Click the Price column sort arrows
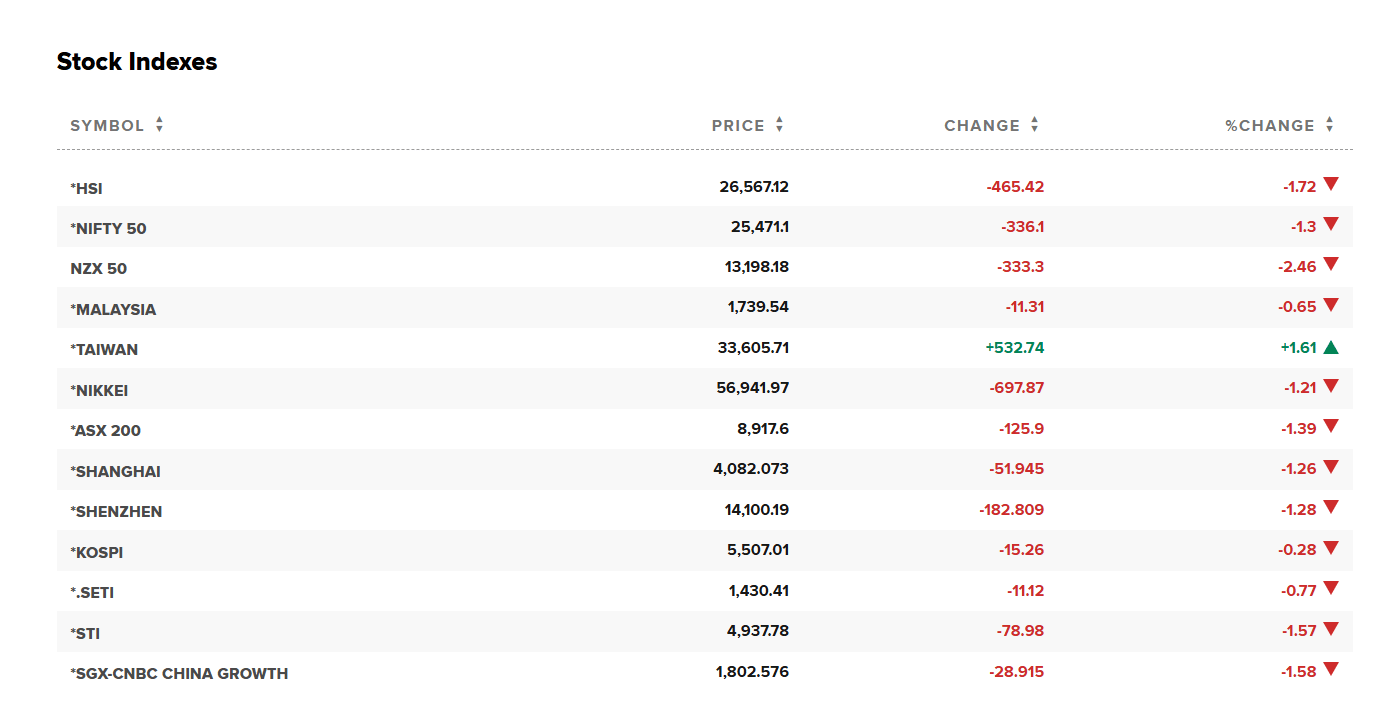The height and width of the screenshot is (718, 1387). pos(779,125)
